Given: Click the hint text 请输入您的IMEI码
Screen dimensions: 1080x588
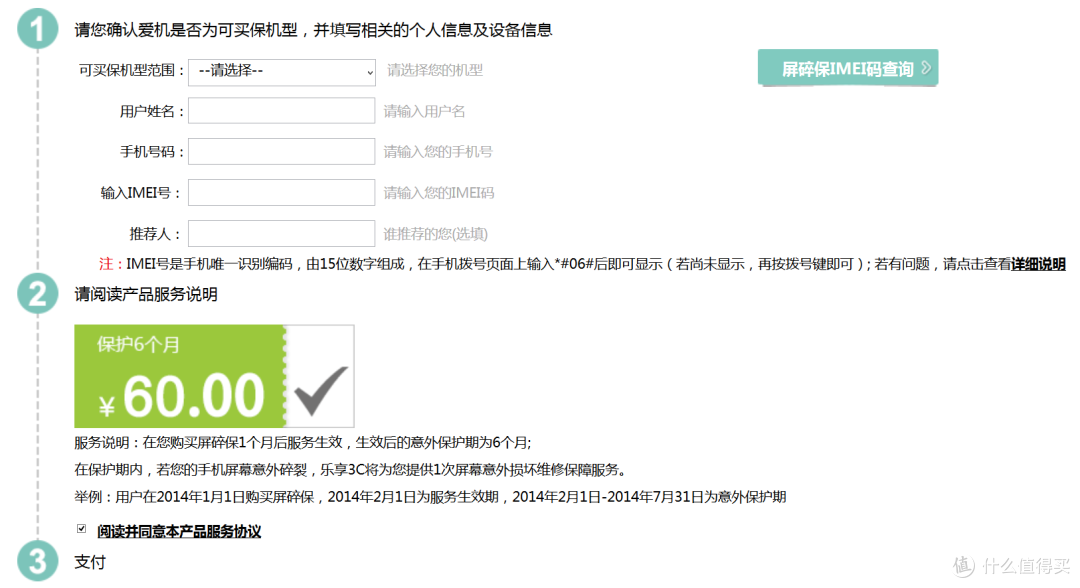Looking at the screenshot, I should tap(439, 193).
